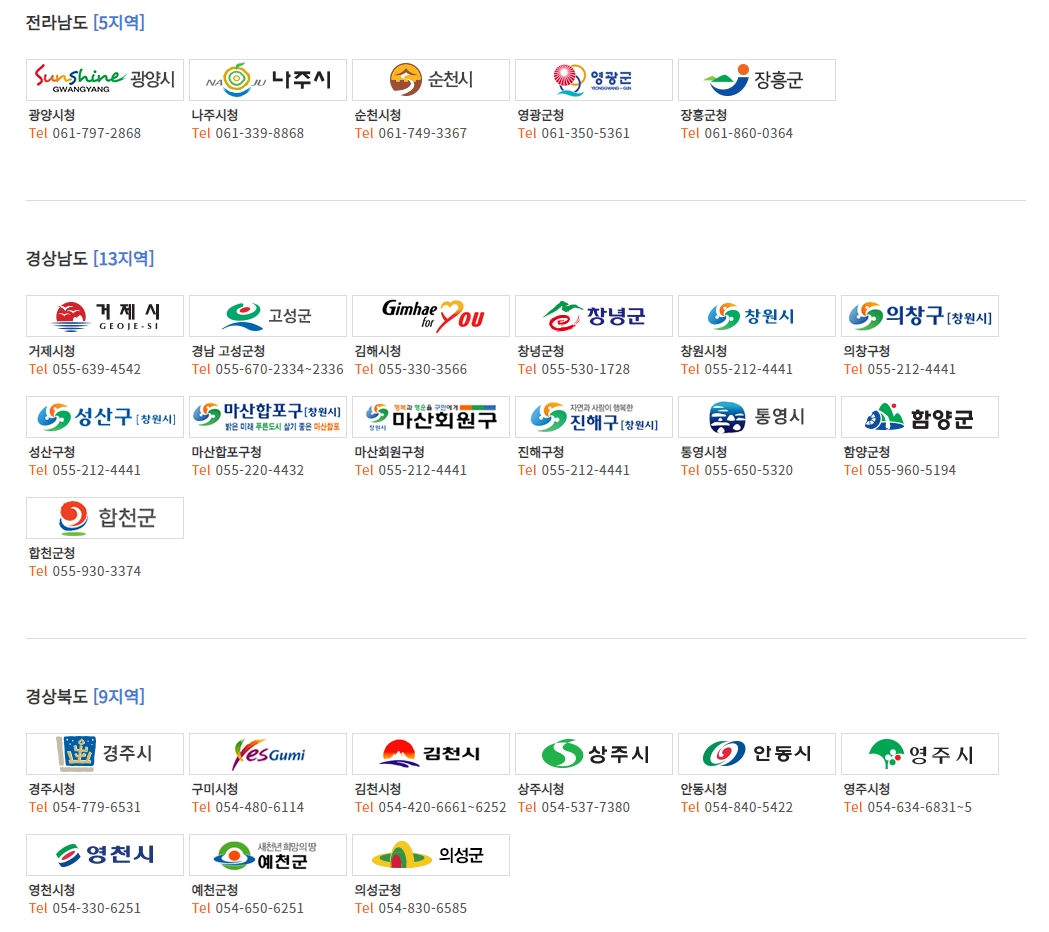
Task: Click phone number 054-830-6585
Action: click(423, 909)
